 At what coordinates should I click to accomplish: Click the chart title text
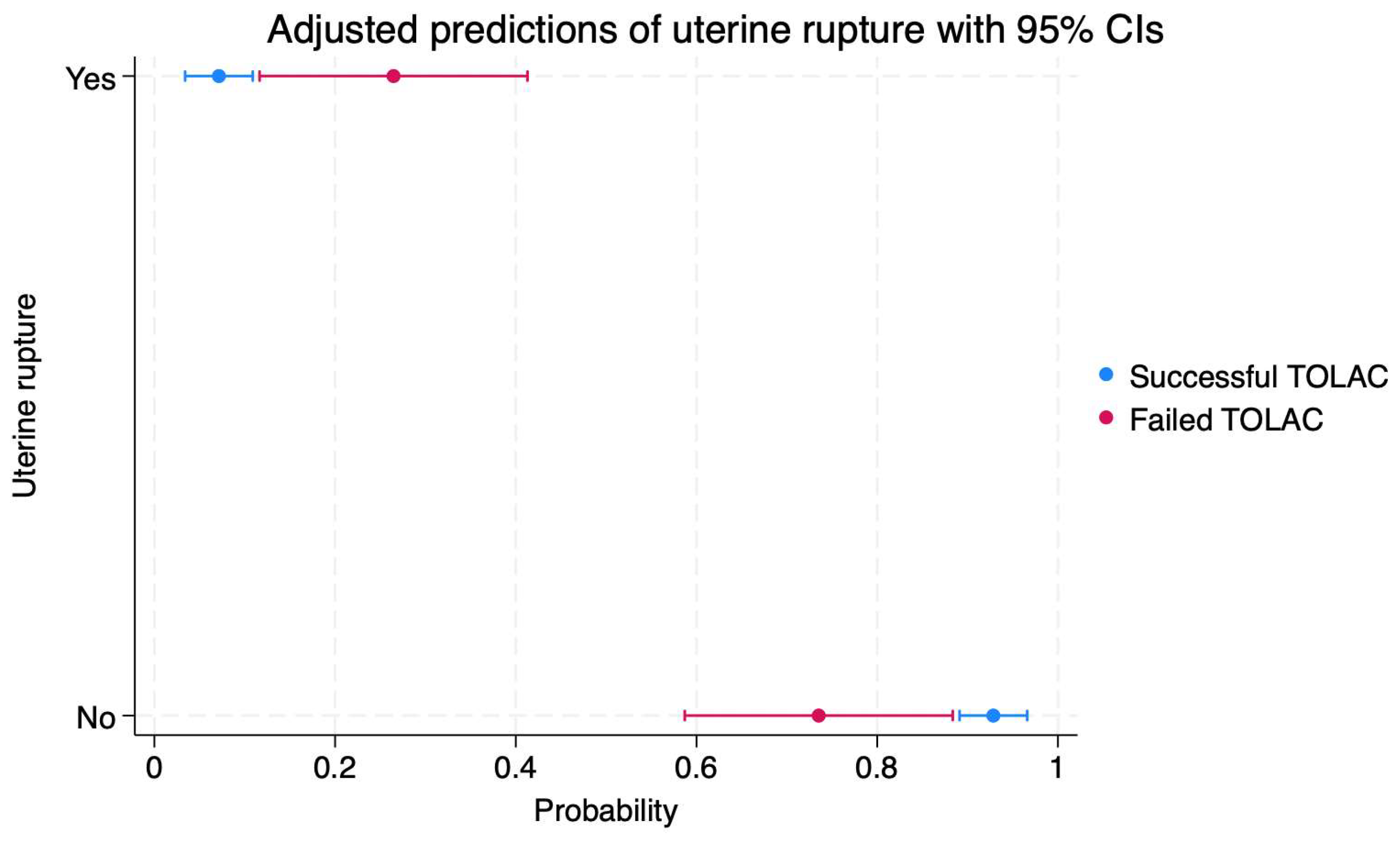(715, 30)
